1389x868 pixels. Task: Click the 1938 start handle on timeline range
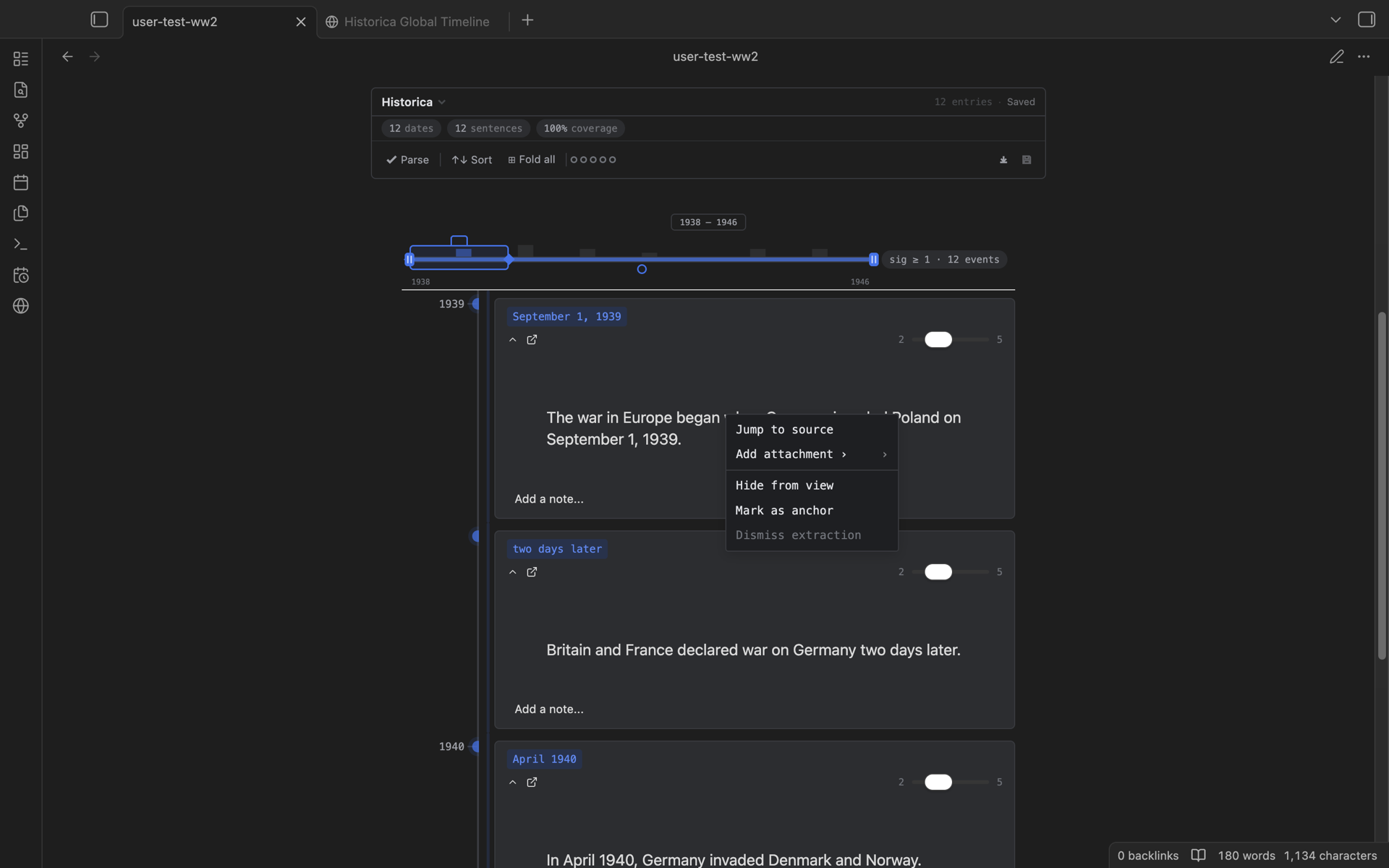tap(409, 259)
